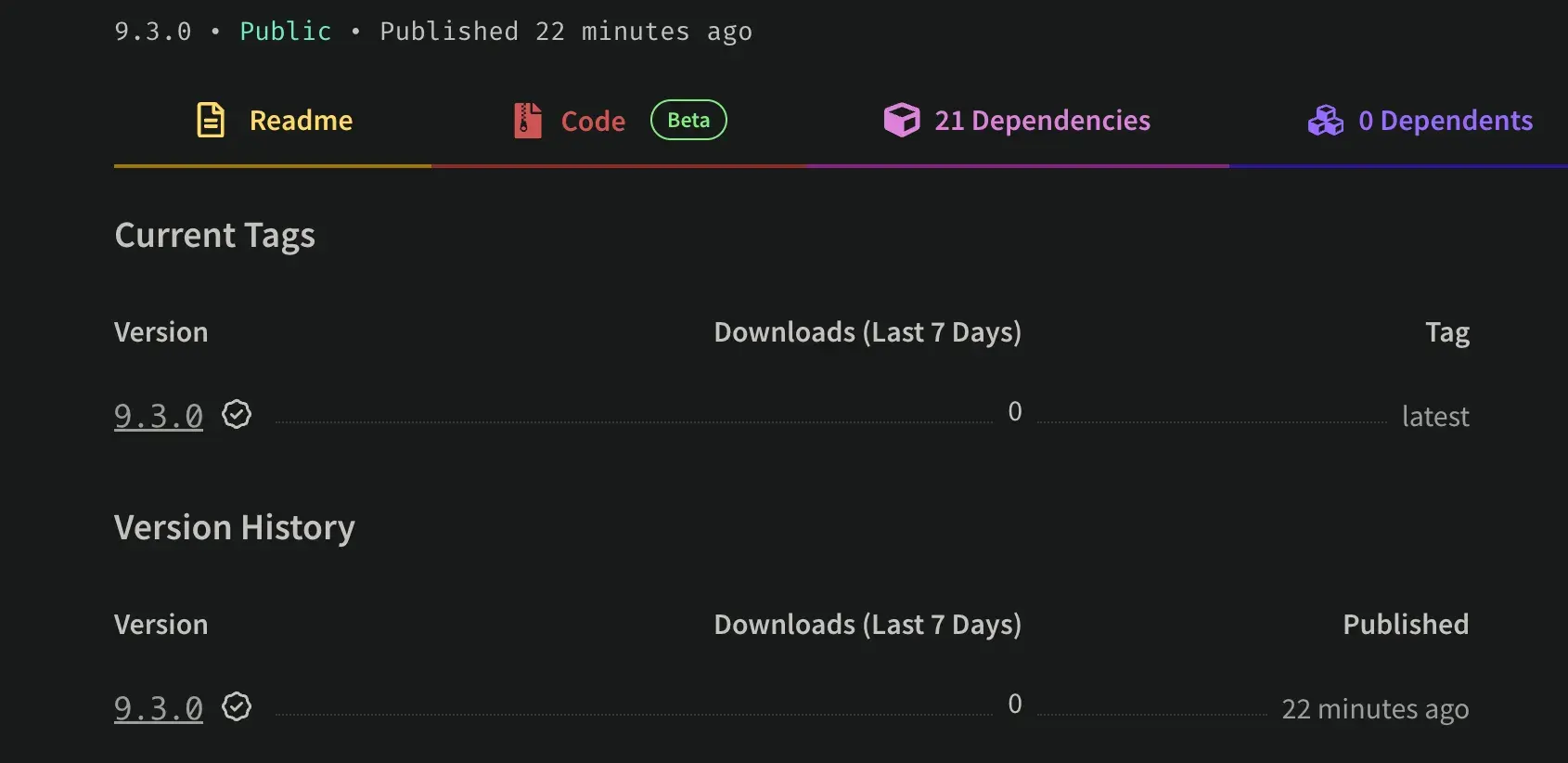
Task: Open the 0 Dependents tab
Action: (x=1446, y=120)
